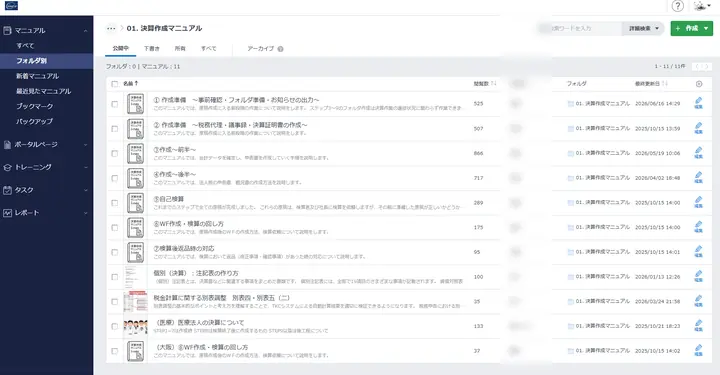720x375 pixels.
Task: Open the ⑥WF作成・検算の回し方 manual title
Action: click(189, 224)
